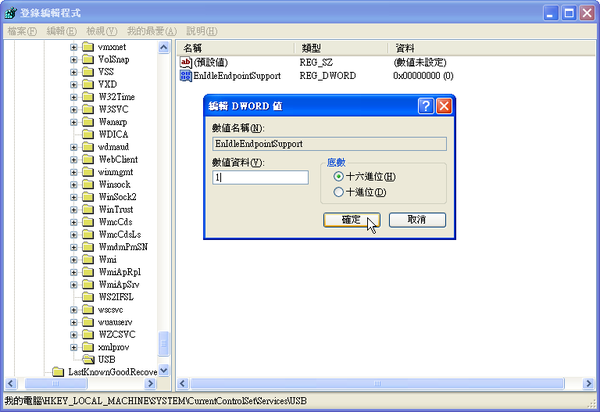Click the tree pane scroll left arrow
The image size is (600, 412).
pyautogui.click(x=10, y=383)
